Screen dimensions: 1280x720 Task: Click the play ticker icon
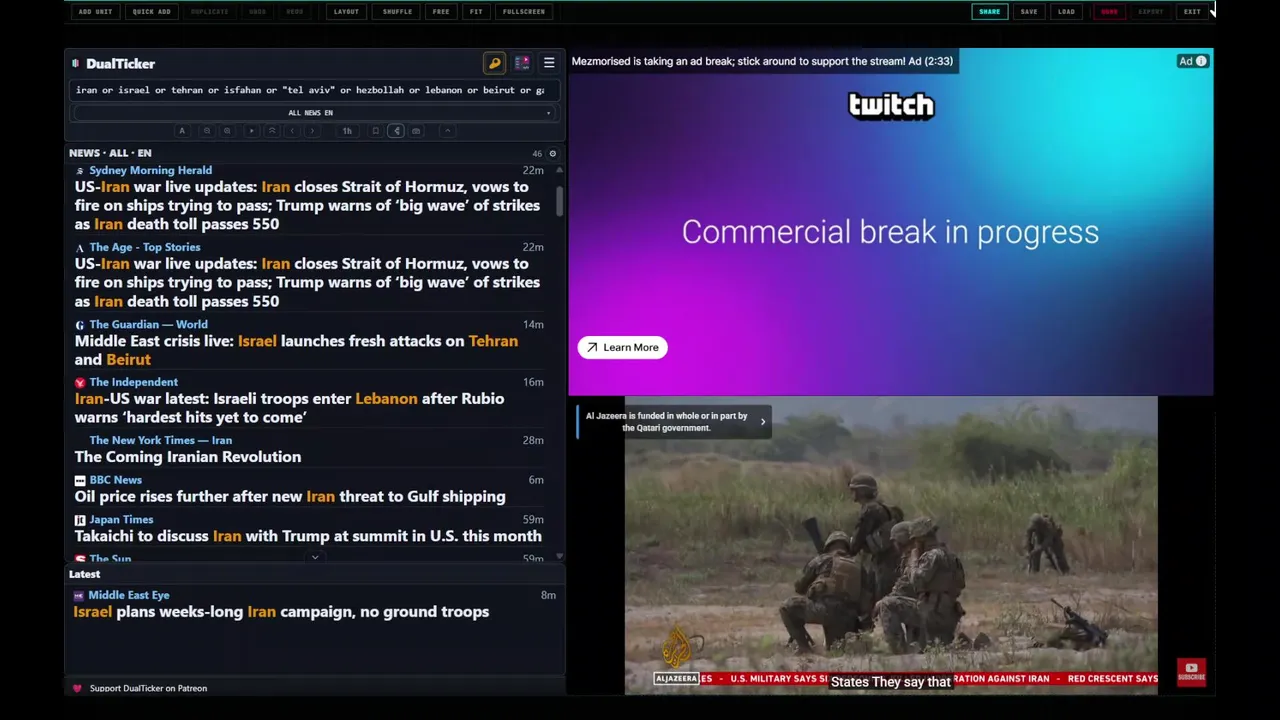click(x=251, y=131)
